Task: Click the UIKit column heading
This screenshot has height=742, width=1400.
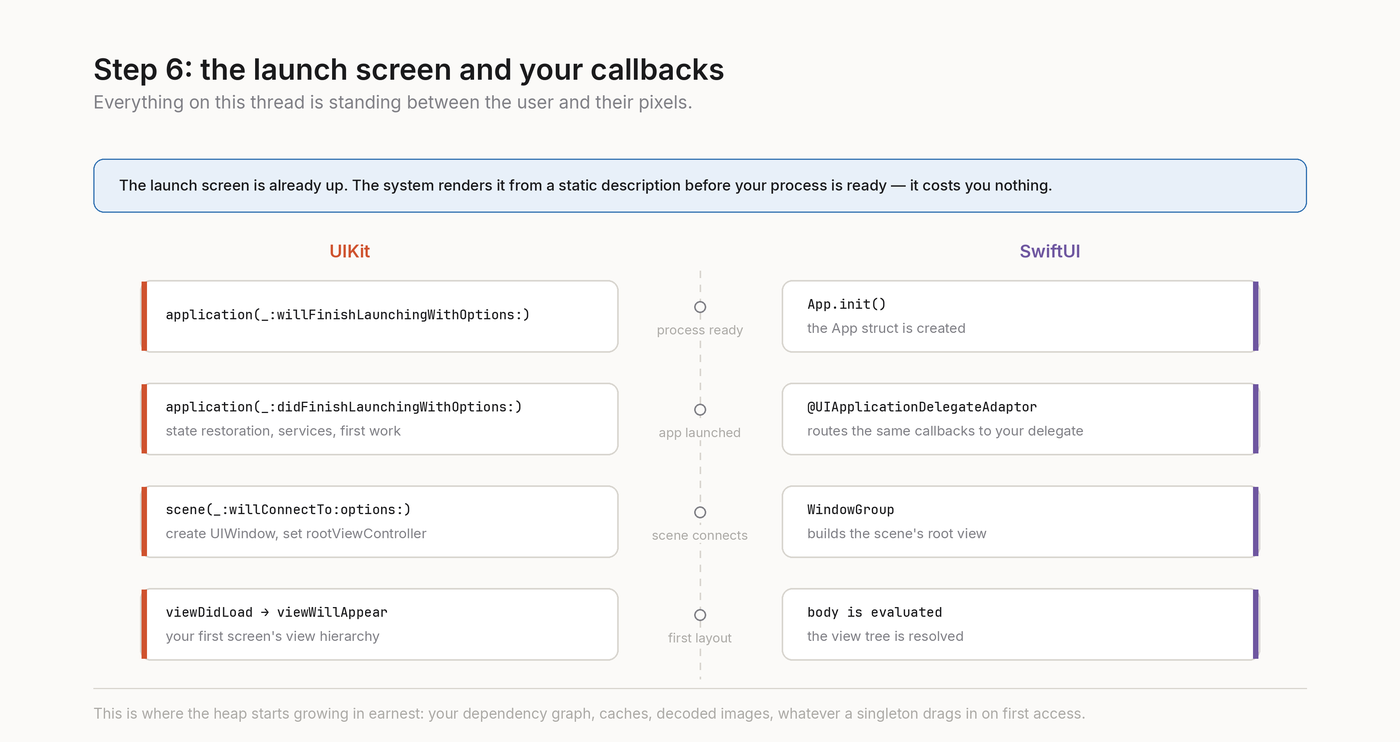Action: click(350, 252)
